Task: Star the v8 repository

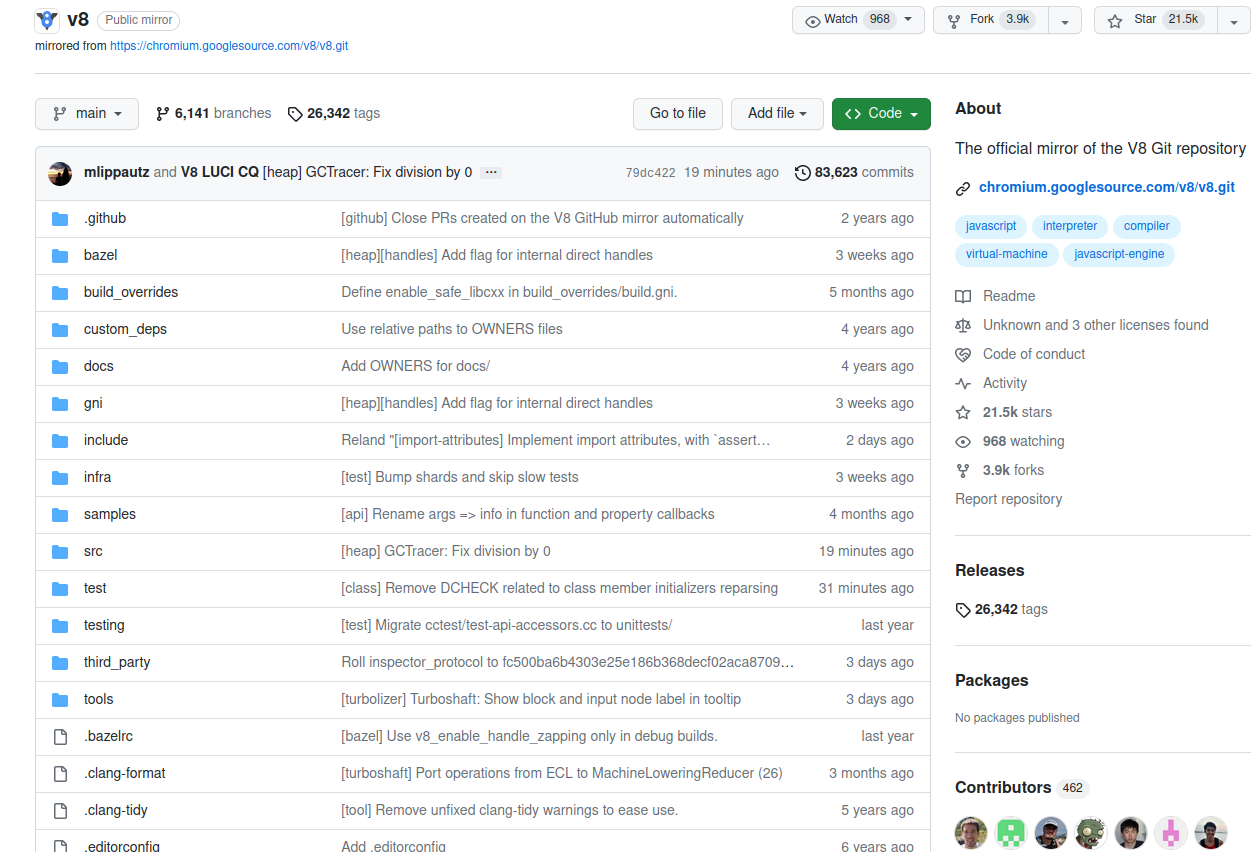Action: pyautogui.click(x=1146, y=20)
